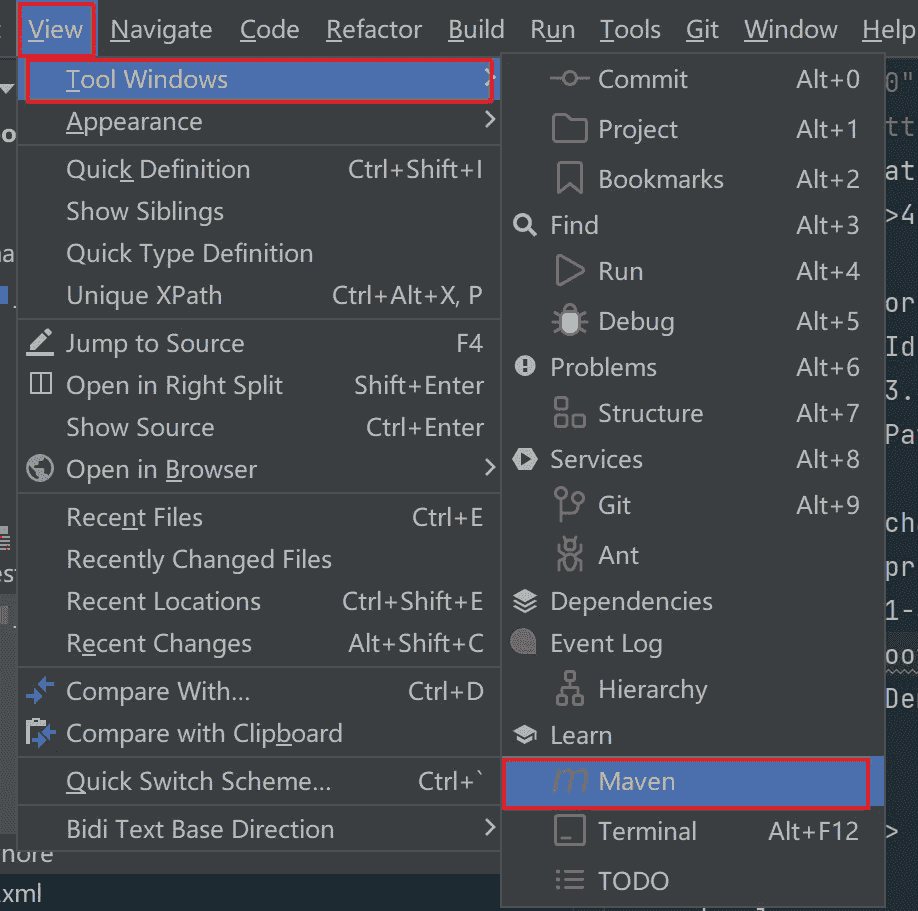Click the Commit tool window icon
Image resolution: width=918 pixels, height=911 pixels.
569,79
